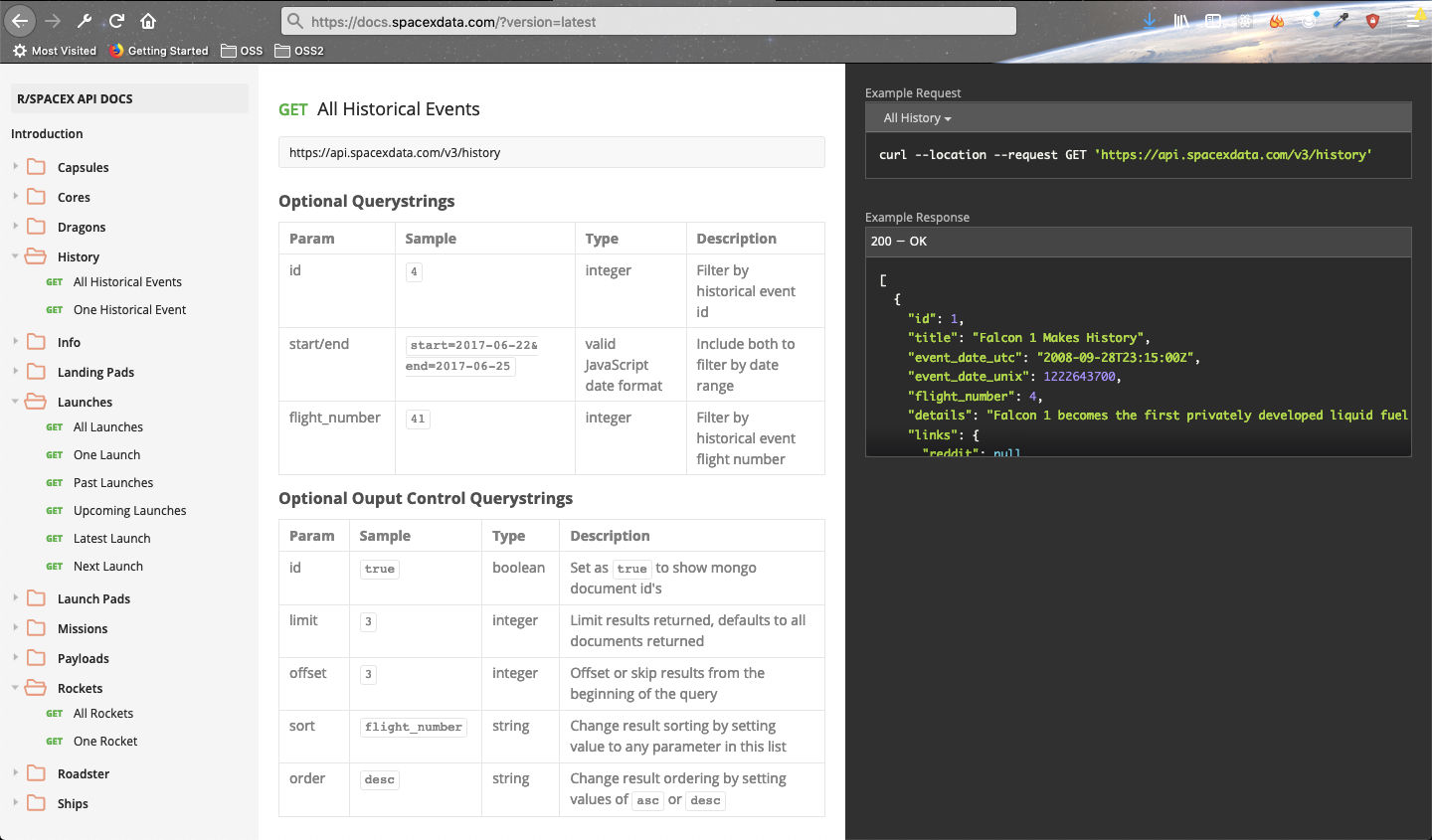Toggle the sidebar view icon
The width and height of the screenshot is (1432, 840).
1213,21
